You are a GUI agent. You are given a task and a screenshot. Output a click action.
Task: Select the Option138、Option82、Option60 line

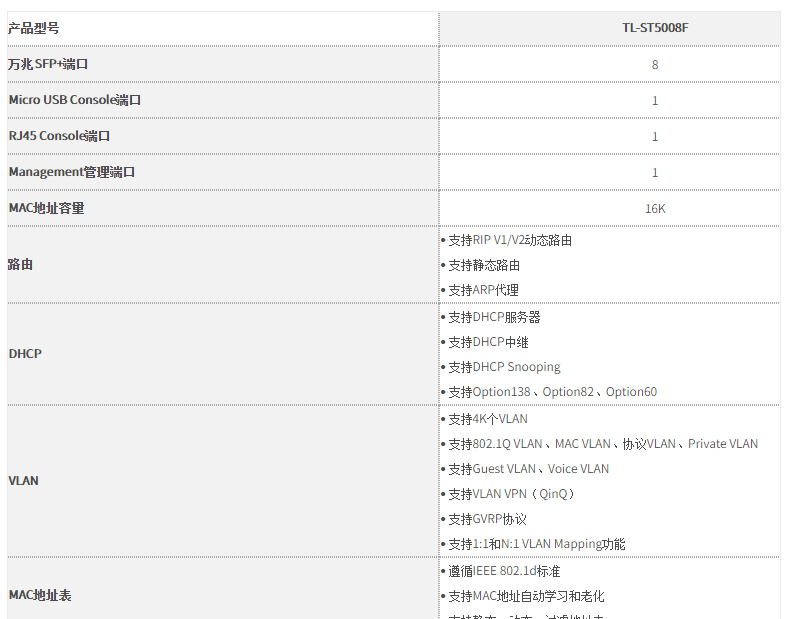552,392
